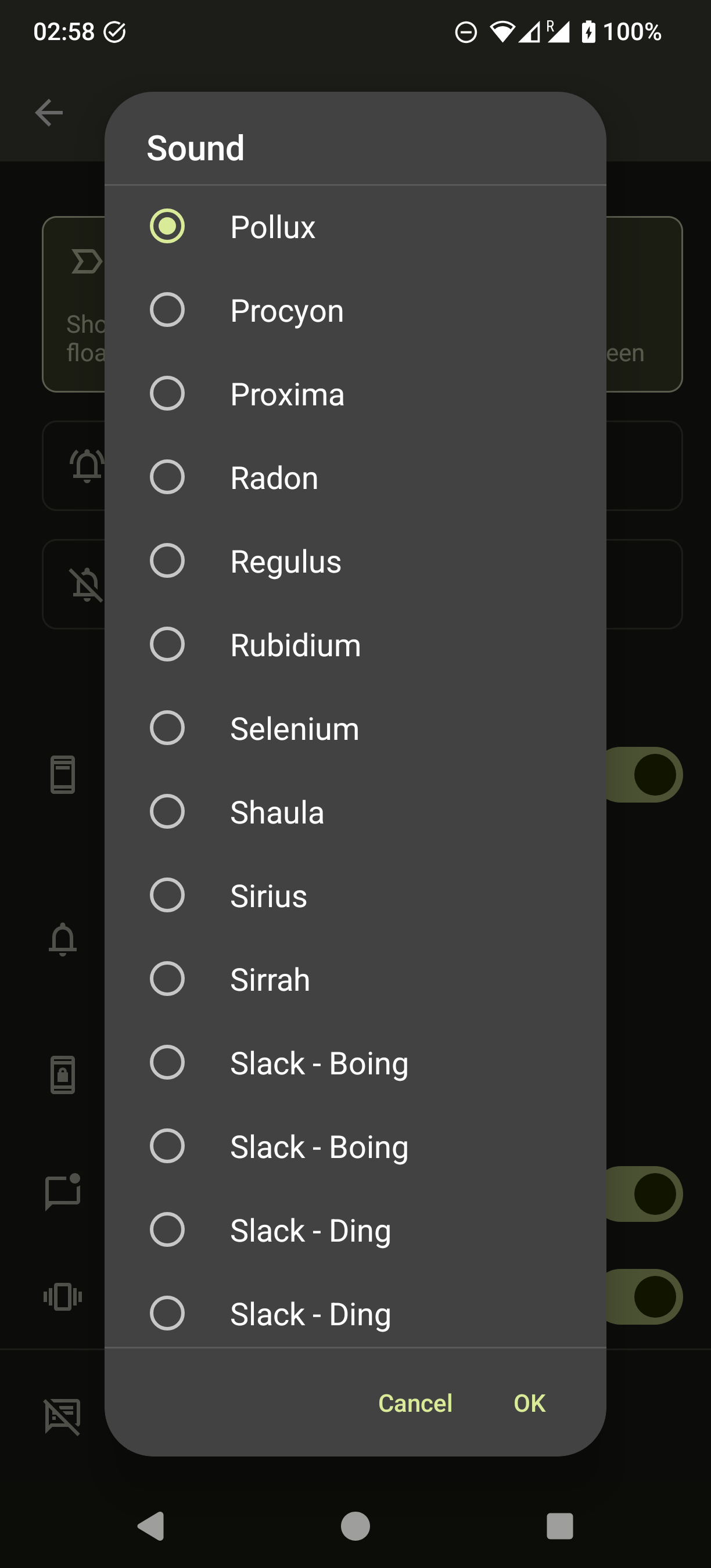The height and width of the screenshot is (1568, 711).
Task: Confirm the sound selection with OK
Action: 530,1403
